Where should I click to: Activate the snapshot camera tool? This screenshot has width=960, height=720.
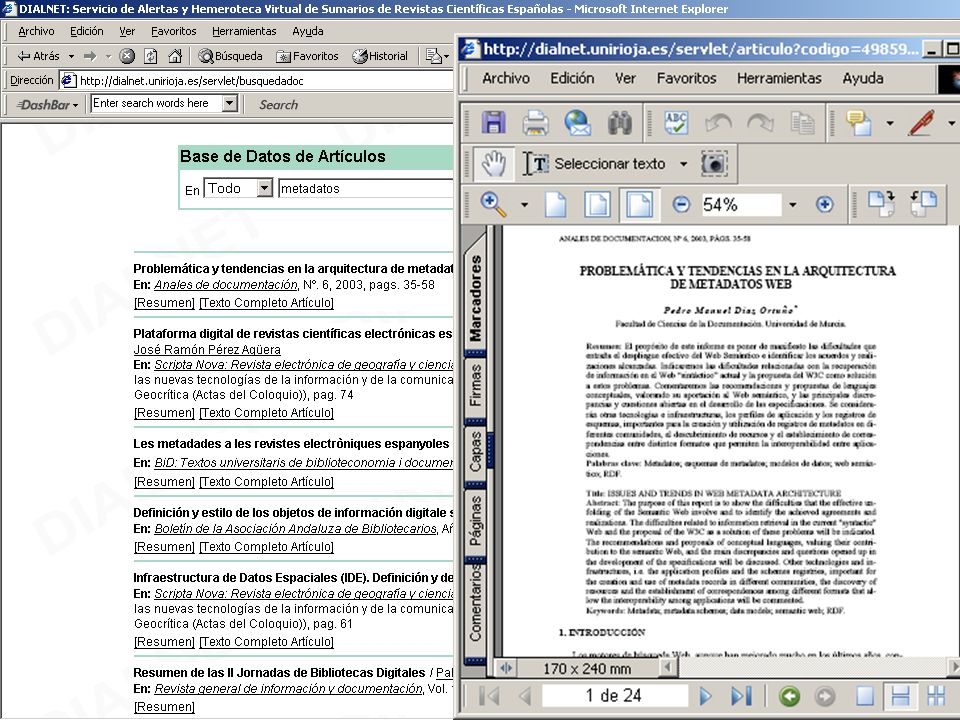pyautogui.click(x=714, y=163)
